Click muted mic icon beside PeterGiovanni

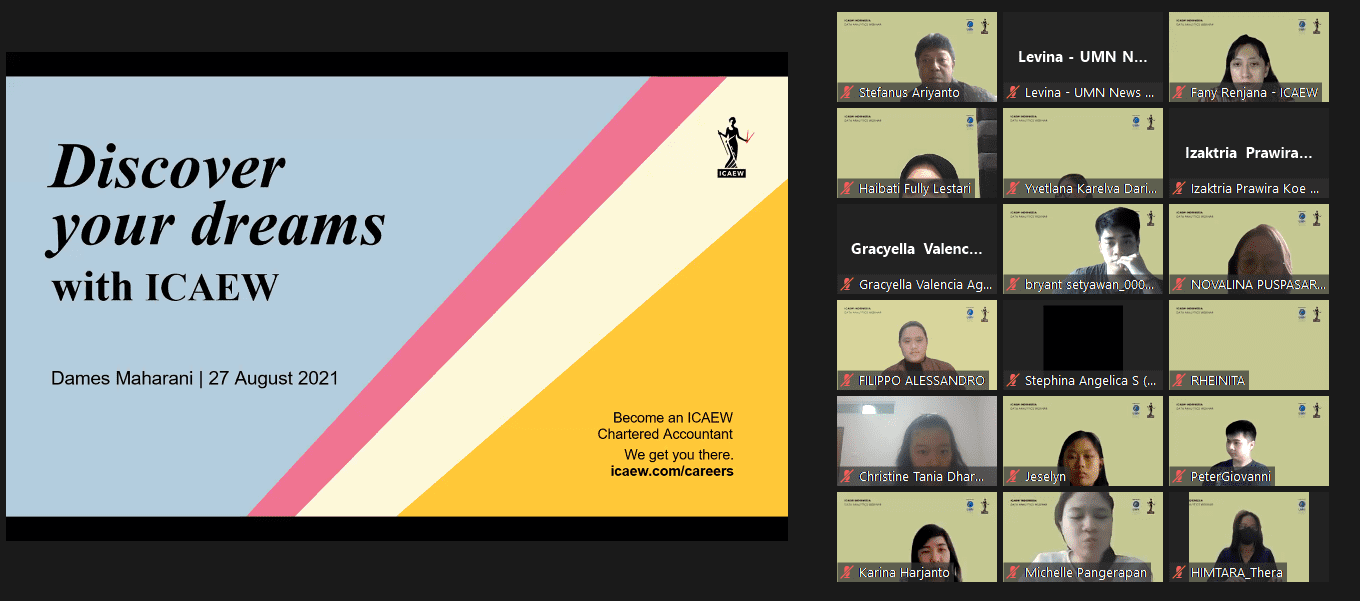pos(1179,477)
